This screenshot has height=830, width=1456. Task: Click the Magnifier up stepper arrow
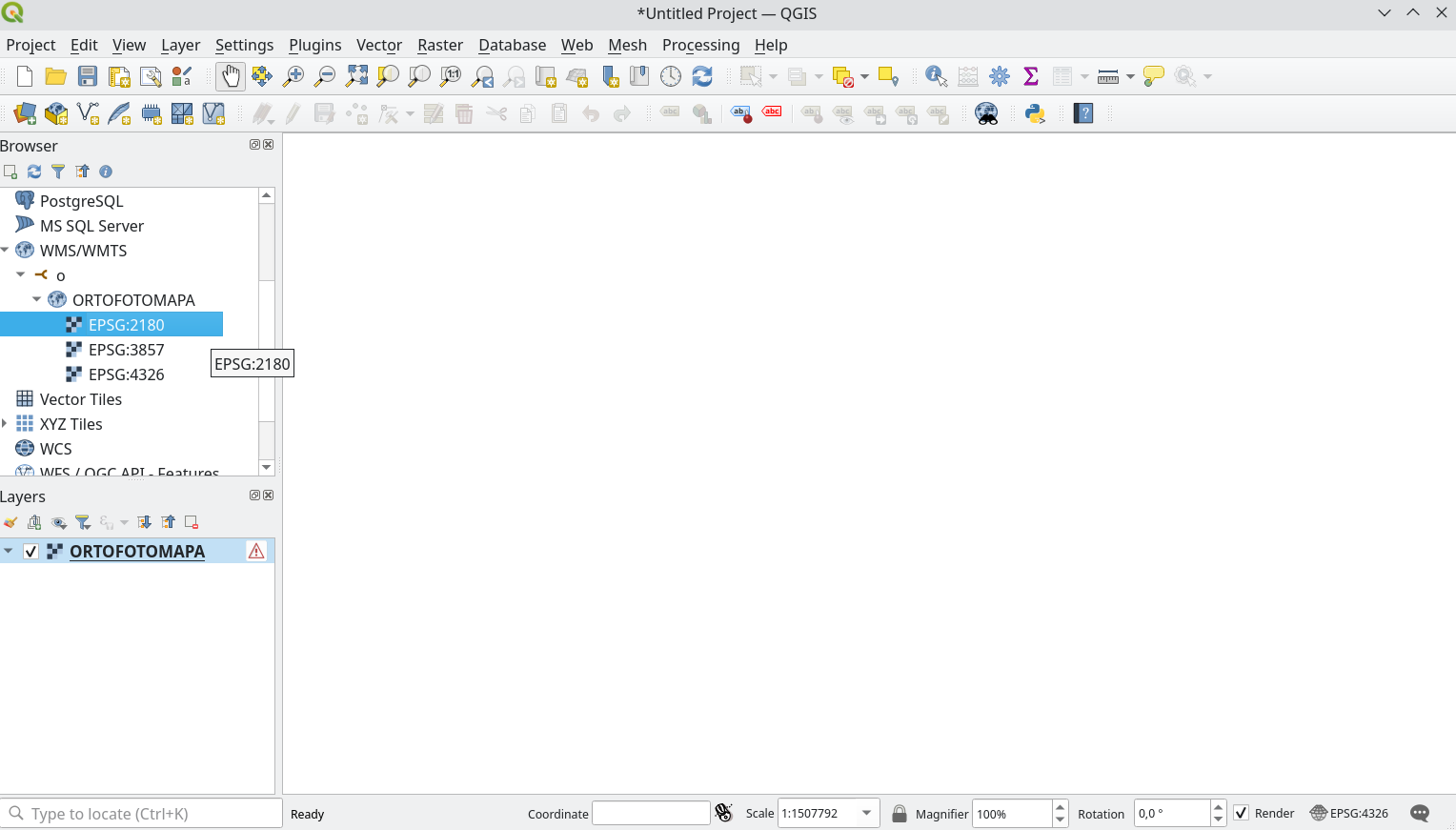[x=1059, y=807]
